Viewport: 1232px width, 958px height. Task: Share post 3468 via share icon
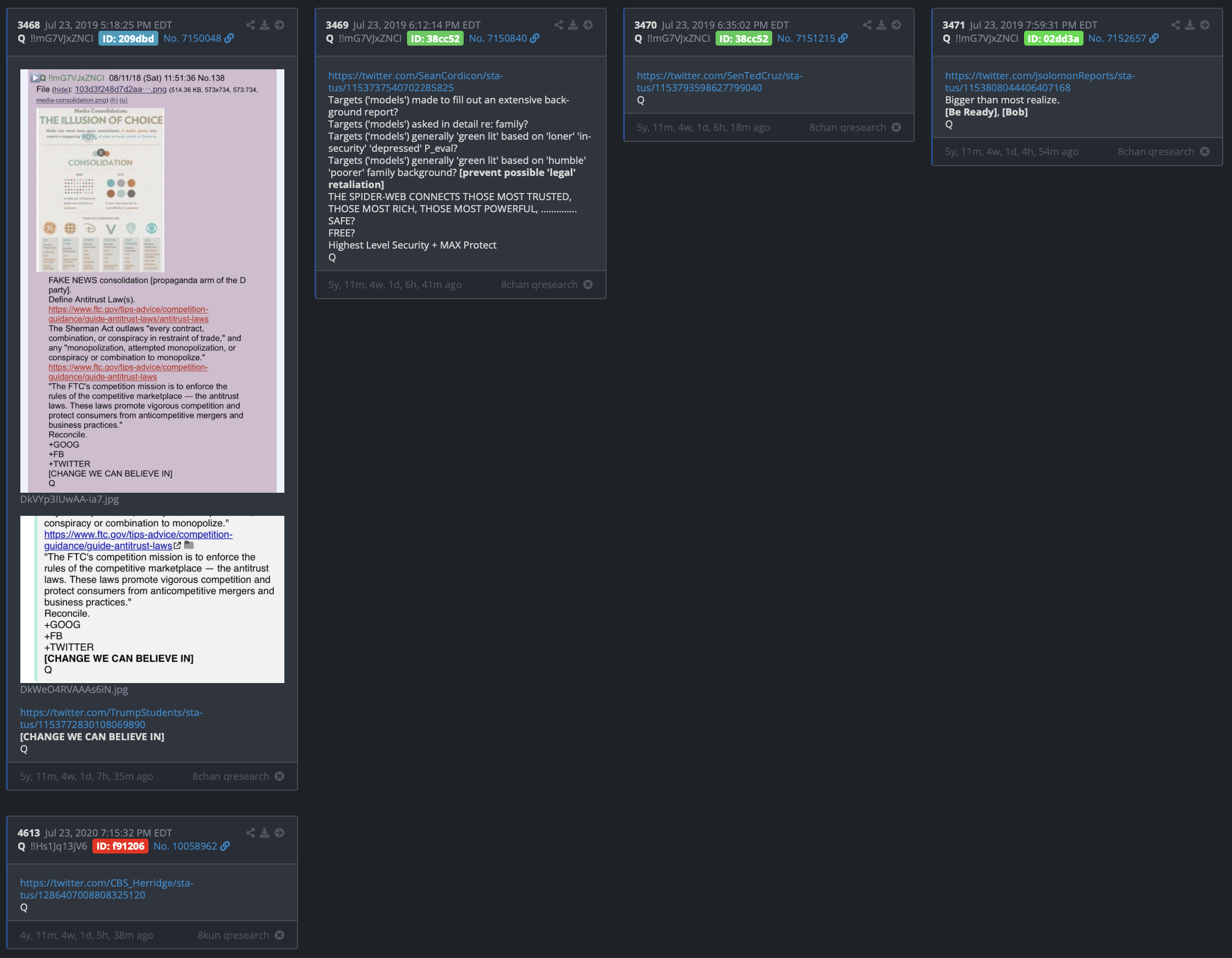click(x=250, y=25)
